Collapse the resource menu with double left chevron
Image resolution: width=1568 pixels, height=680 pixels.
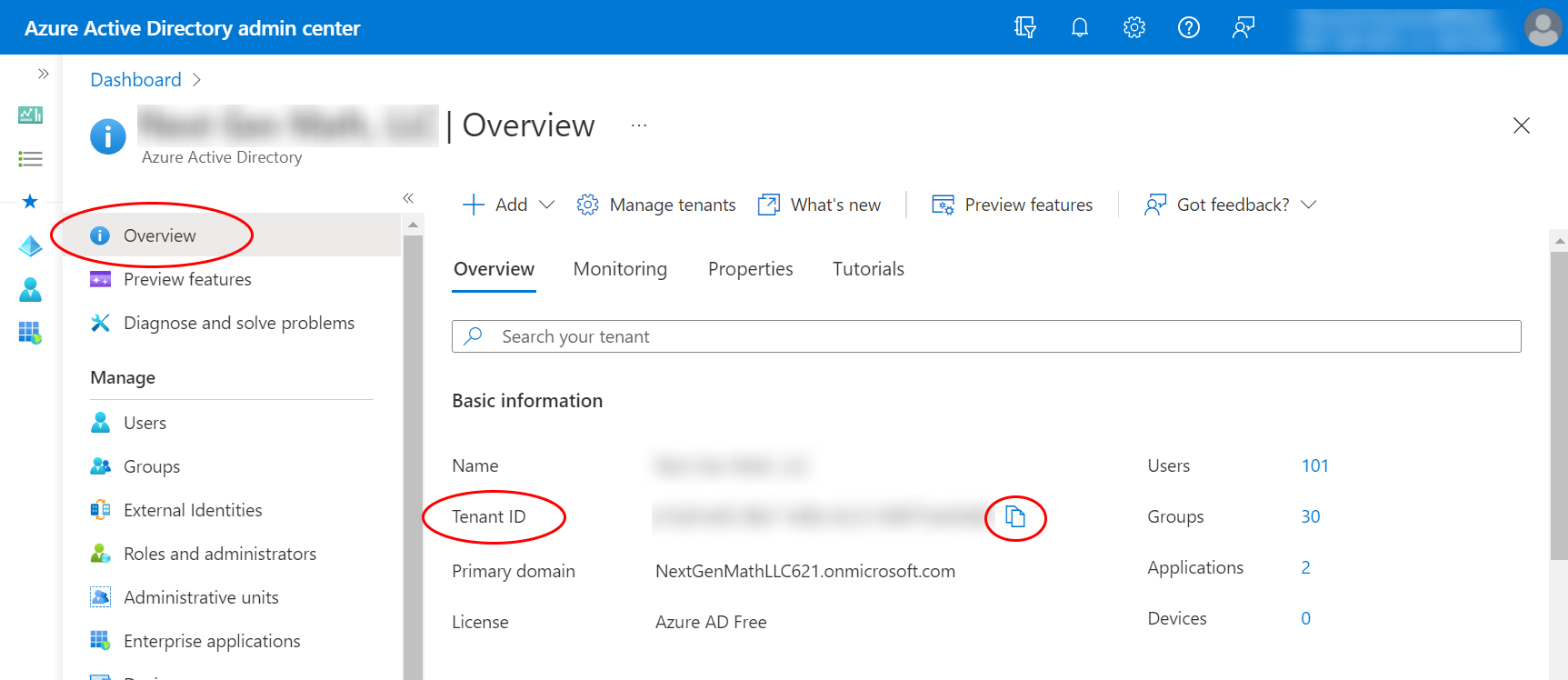click(408, 198)
